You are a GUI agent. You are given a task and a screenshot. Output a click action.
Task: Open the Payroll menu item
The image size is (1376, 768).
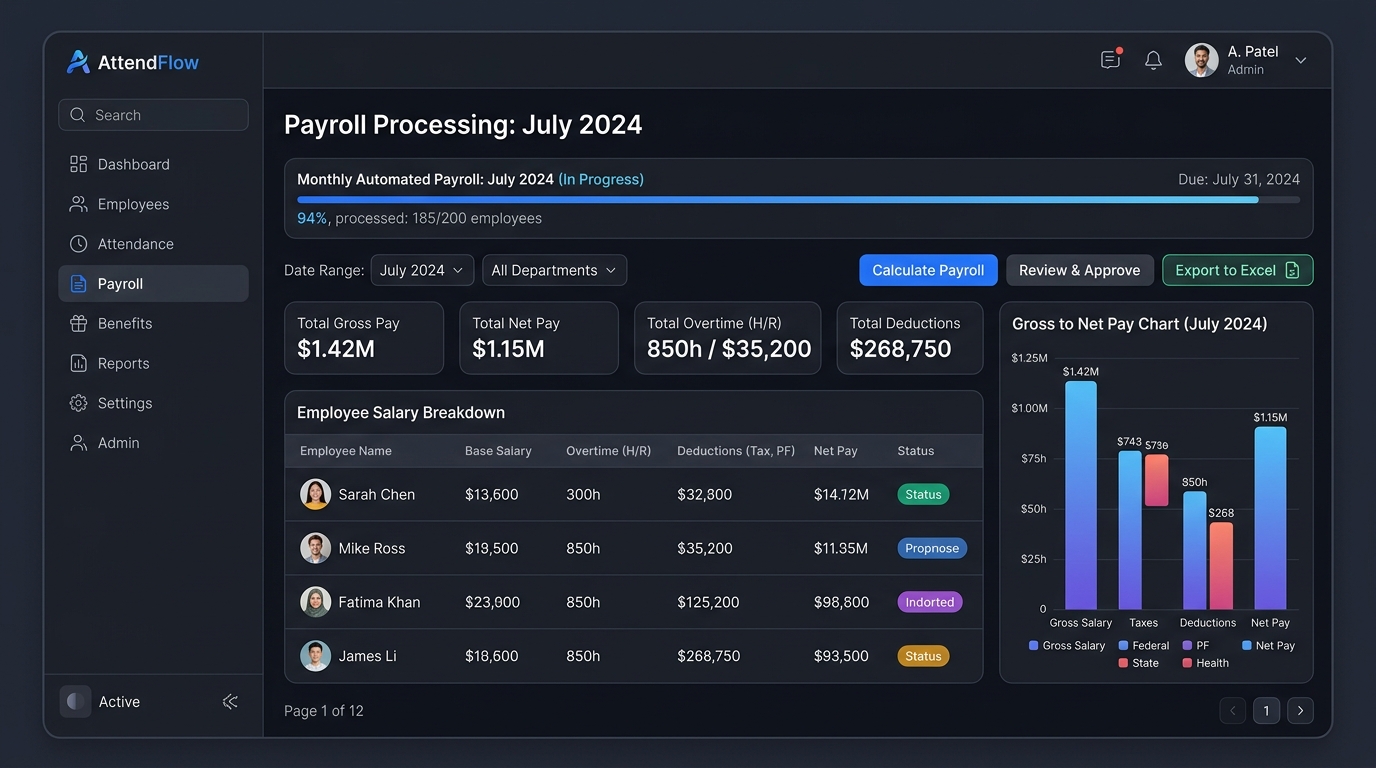pyautogui.click(x=153, y=284)
